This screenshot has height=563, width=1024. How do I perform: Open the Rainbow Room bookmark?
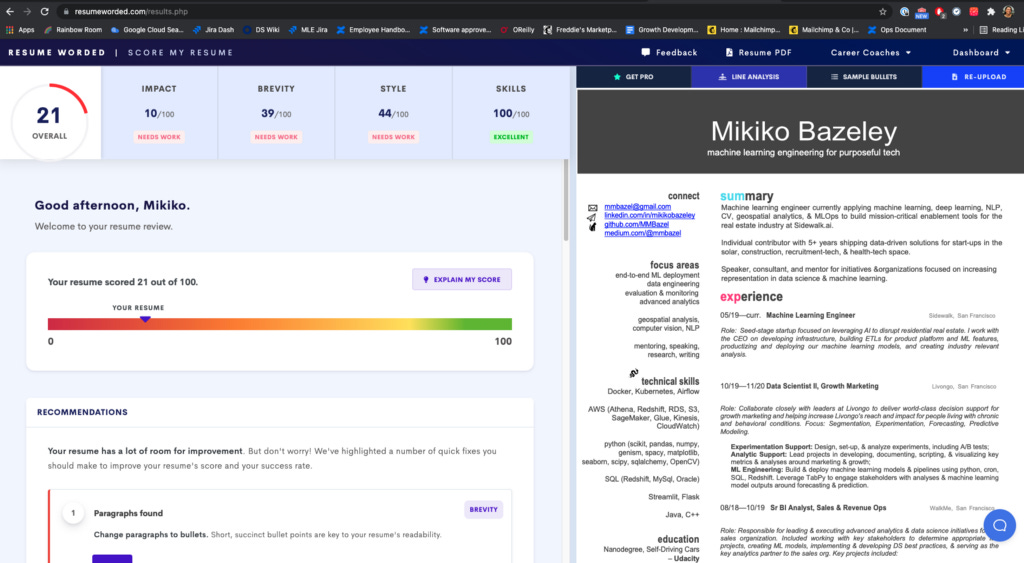(72, 29)
